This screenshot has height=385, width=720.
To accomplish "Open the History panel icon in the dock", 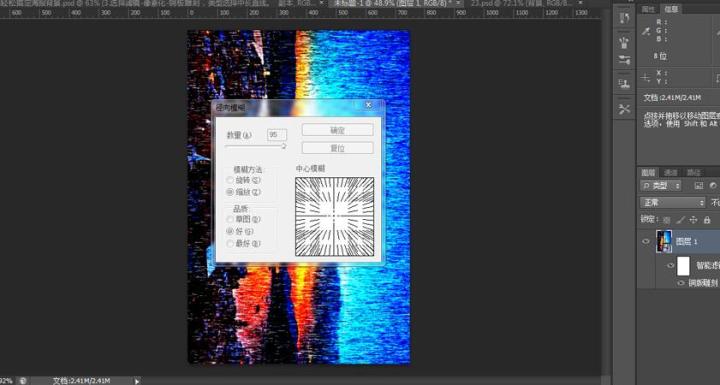I will [x=624, y=18].
